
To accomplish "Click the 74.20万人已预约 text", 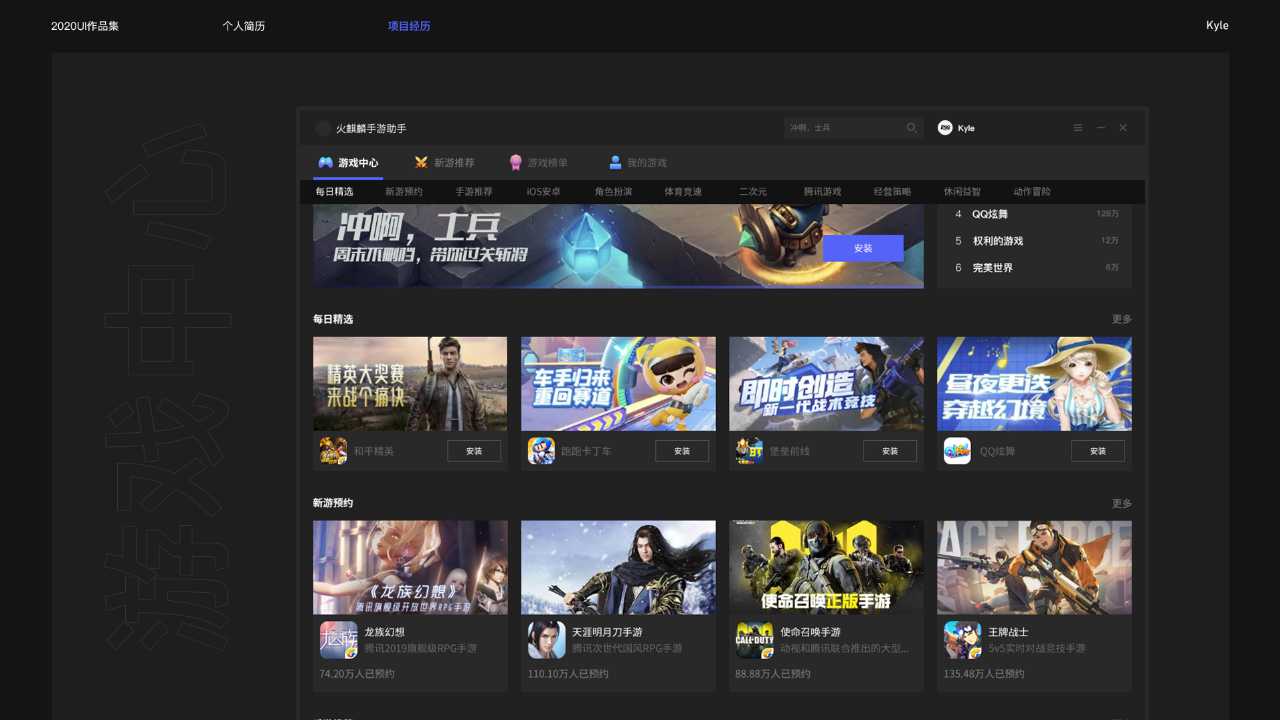I will point(357,674).
